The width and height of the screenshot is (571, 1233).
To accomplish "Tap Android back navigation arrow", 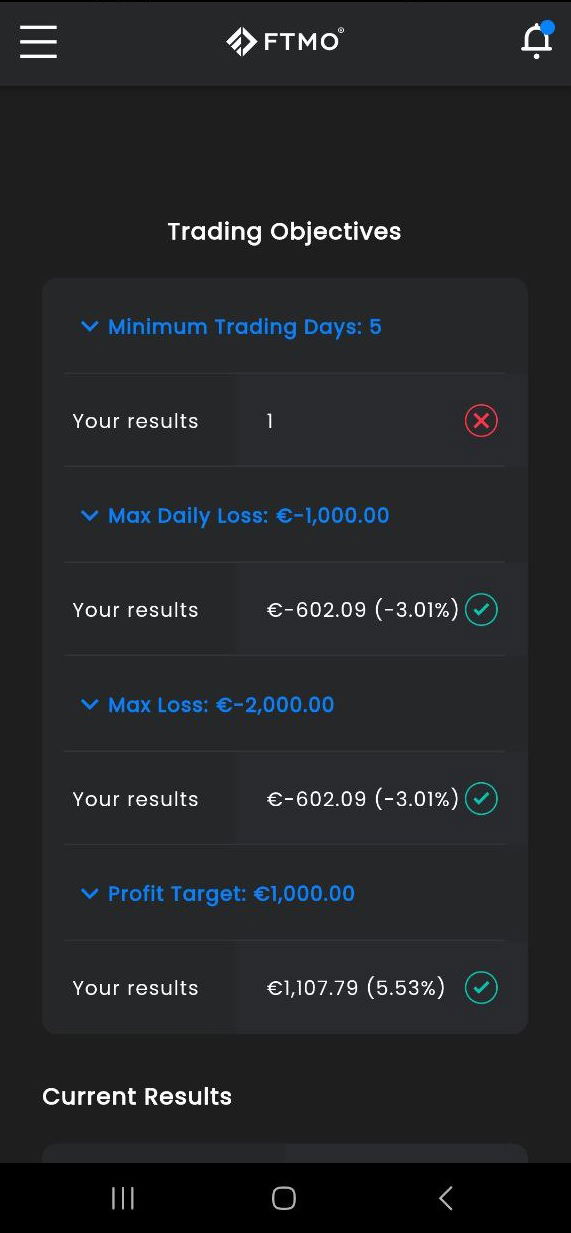I will [x=446, y=1198].
